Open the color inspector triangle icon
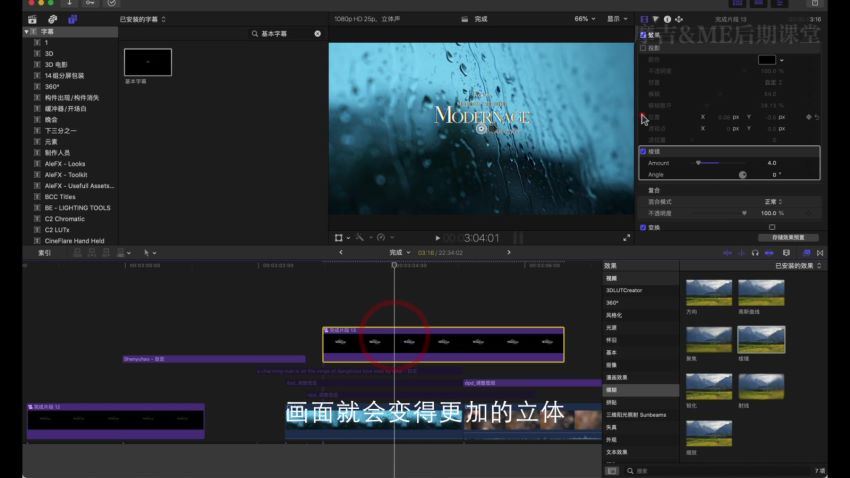 click(x=655, y=19)
